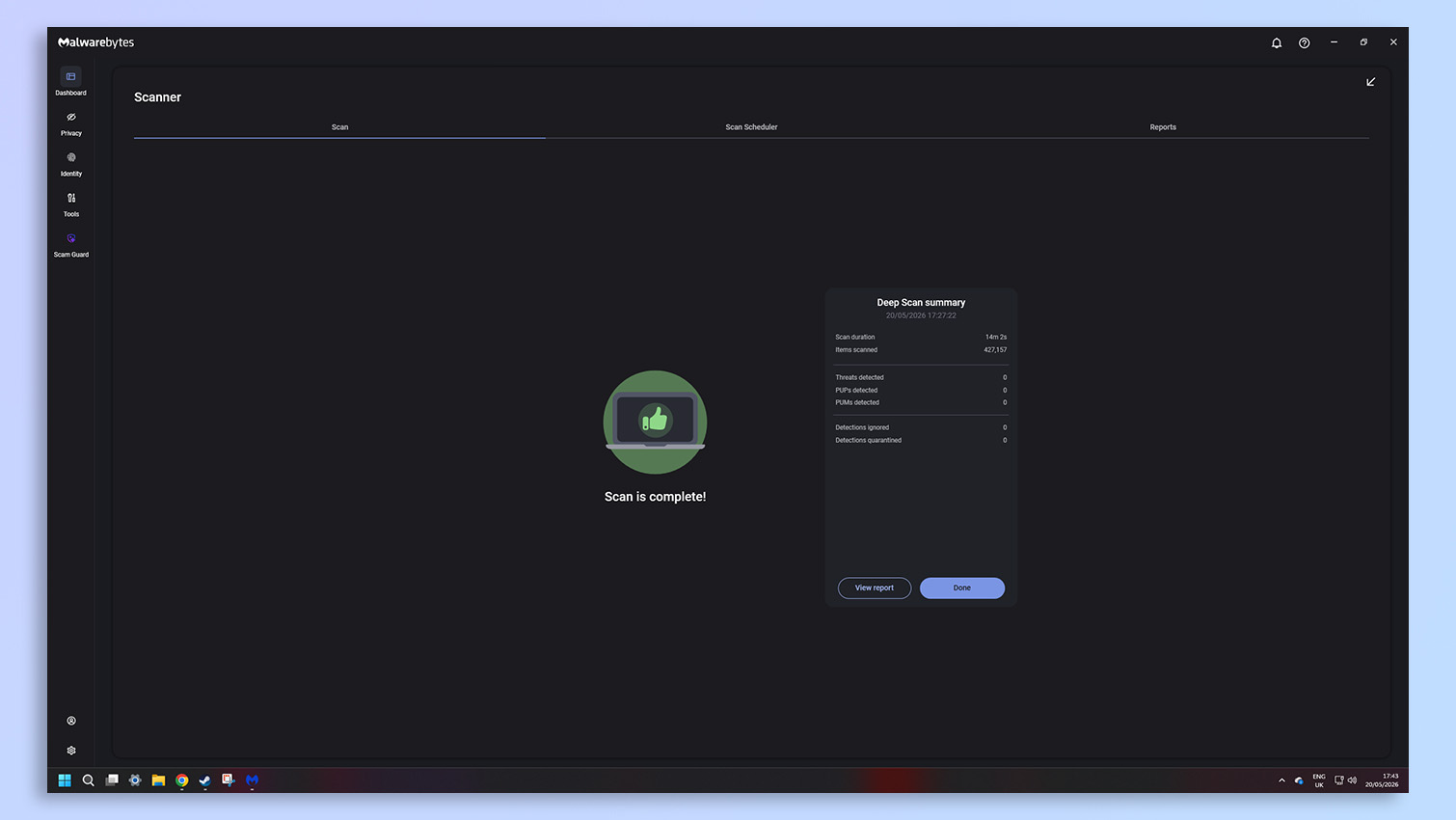This screenshot has height=820, width=1456.
Task: Open the notifications bell
Action: [x=1277, y=43]
